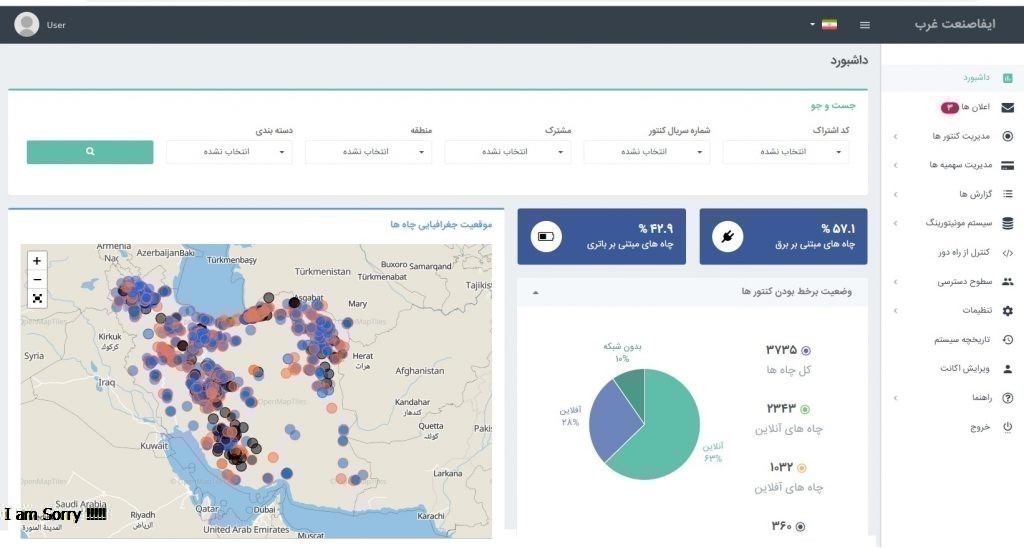Zoom out on the wells map
1024x548 pixels.
(x=37, y=280)
